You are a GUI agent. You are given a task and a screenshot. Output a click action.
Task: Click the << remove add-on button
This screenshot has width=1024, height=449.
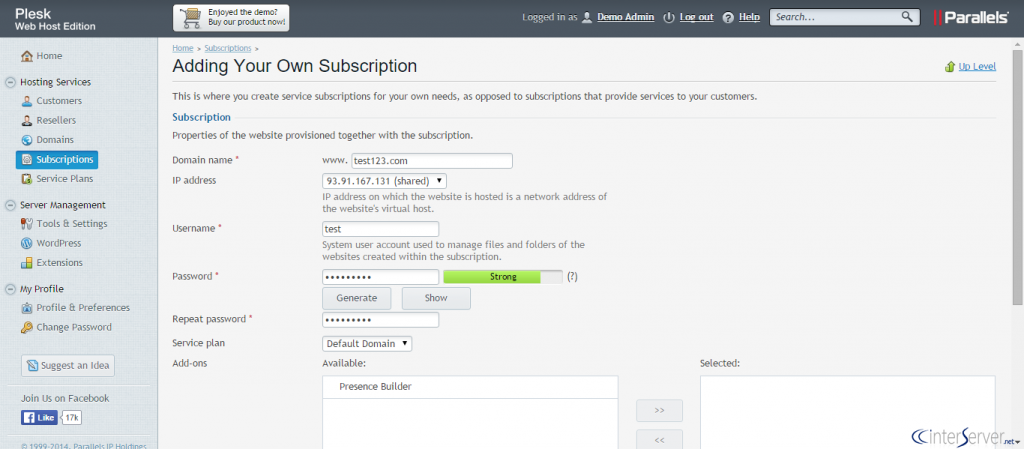[x=660, y=440]
